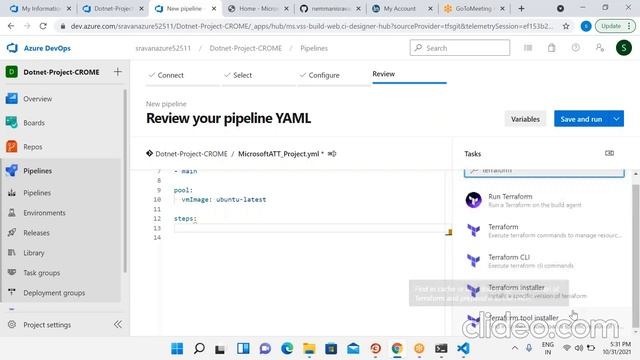The width and height of the screenshot is (640, 360).
Task: Select the Terraform task
Action: [544, 231]
